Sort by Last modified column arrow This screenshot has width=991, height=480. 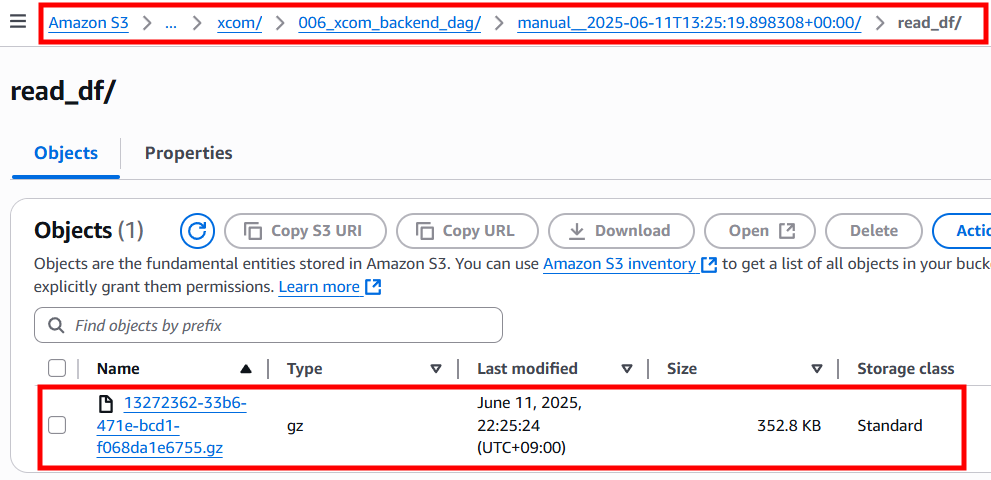(627, 369)
